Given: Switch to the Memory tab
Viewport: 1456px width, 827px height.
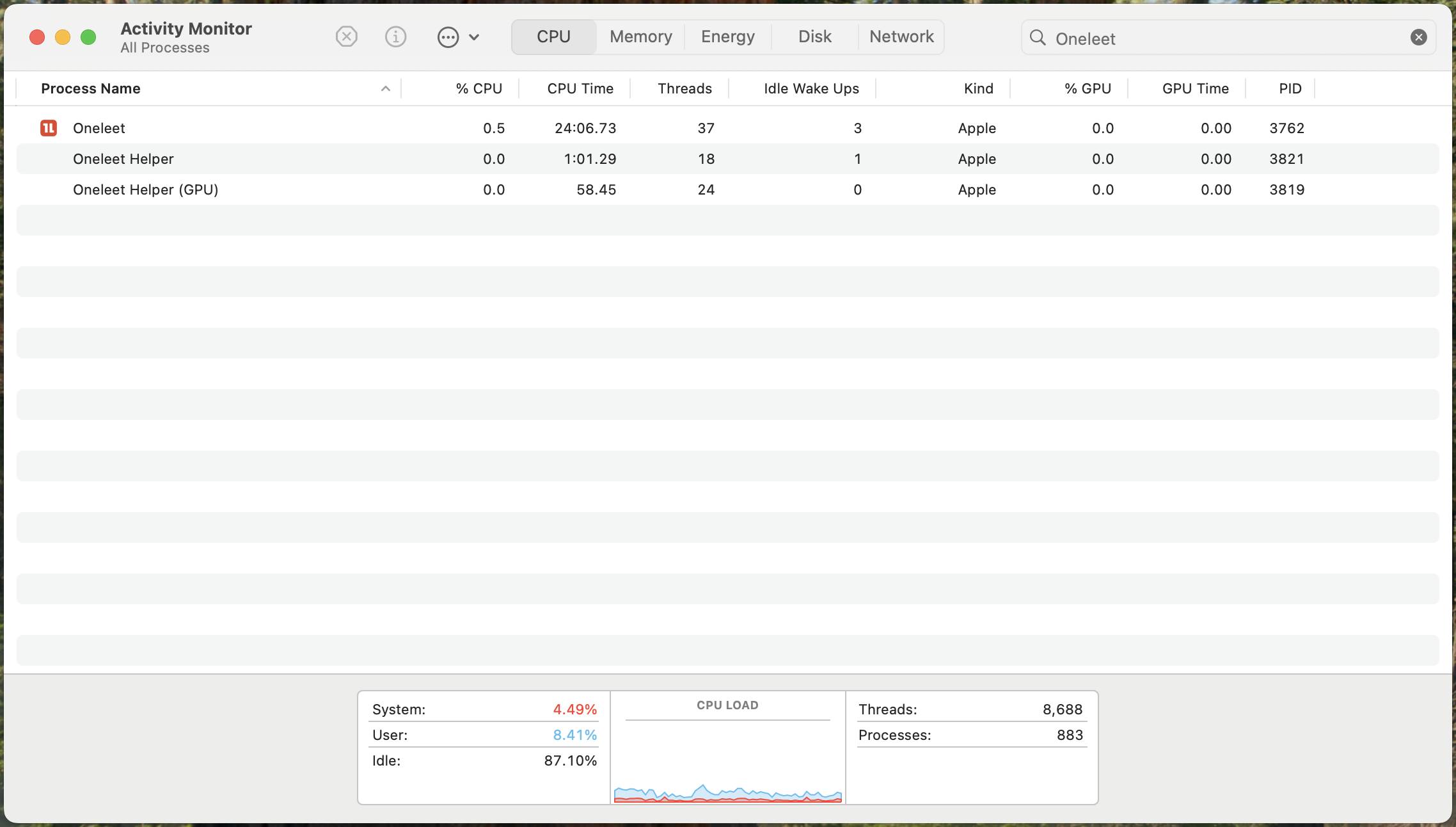Looking at the screenshot, I should [640, 36].
